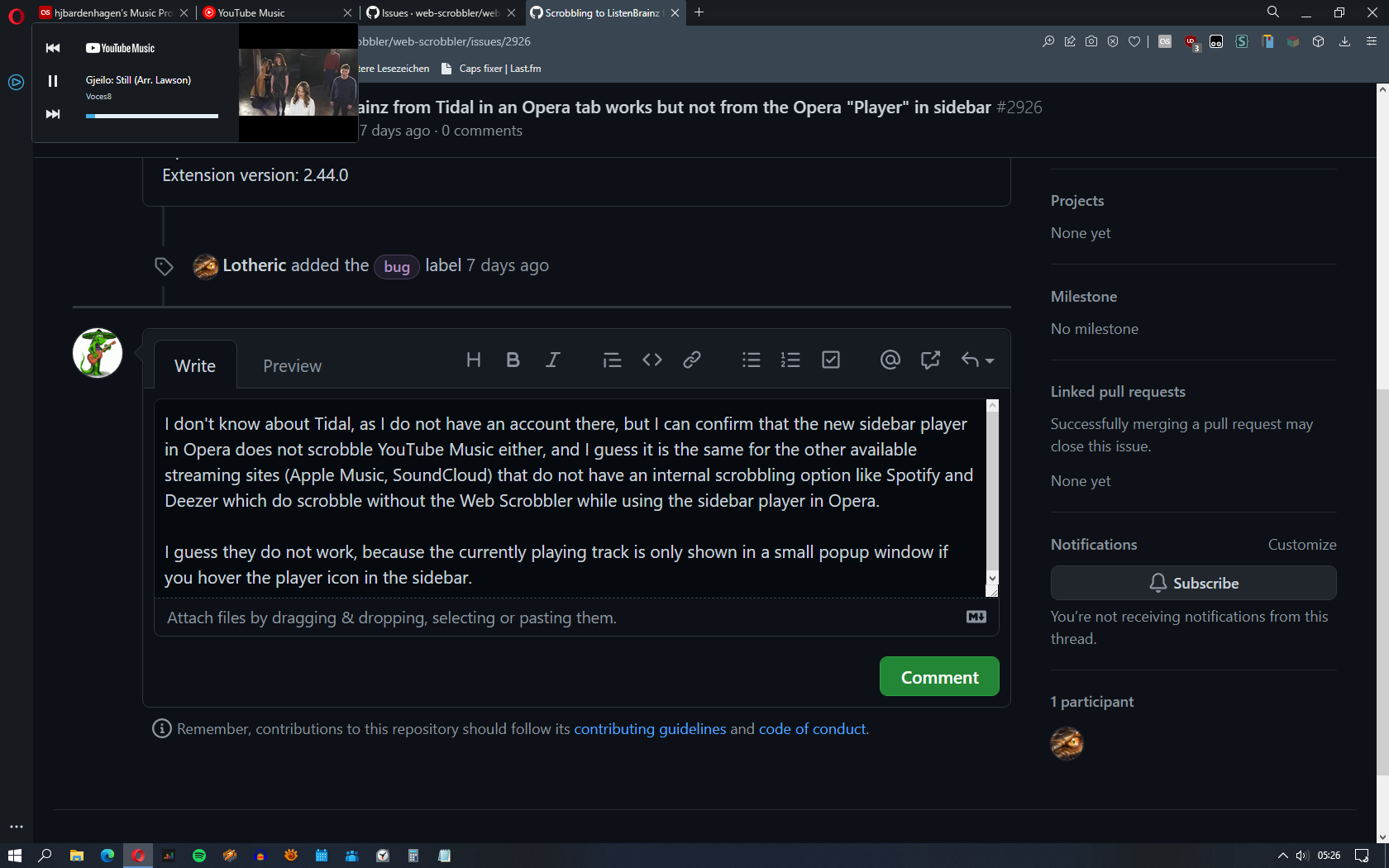Open the Last.fm scrobbler extension
1389x868 pixels.
[x=1164, y=41]
